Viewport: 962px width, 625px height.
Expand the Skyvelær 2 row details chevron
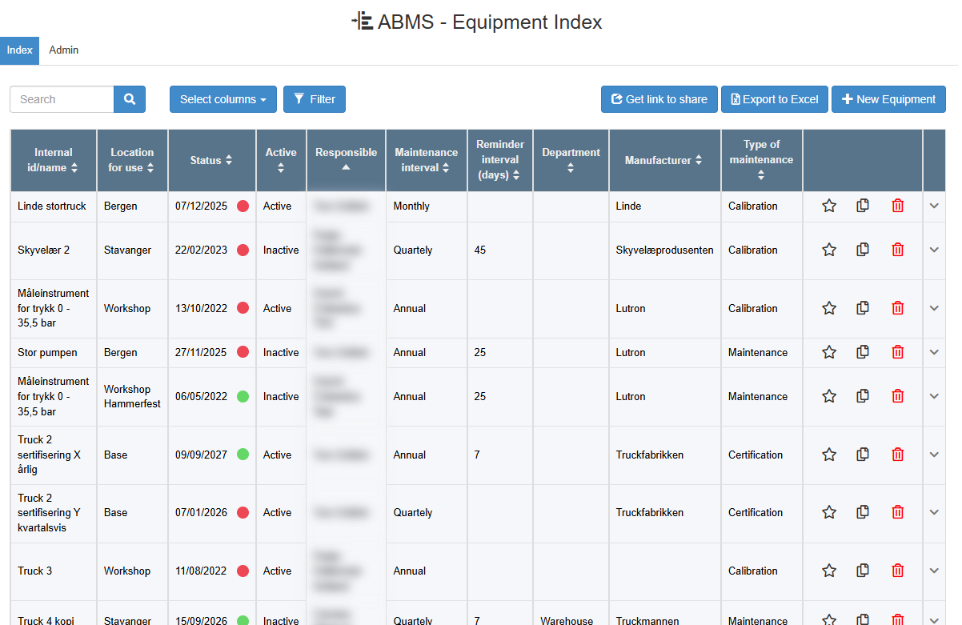[x=934, y=250]
